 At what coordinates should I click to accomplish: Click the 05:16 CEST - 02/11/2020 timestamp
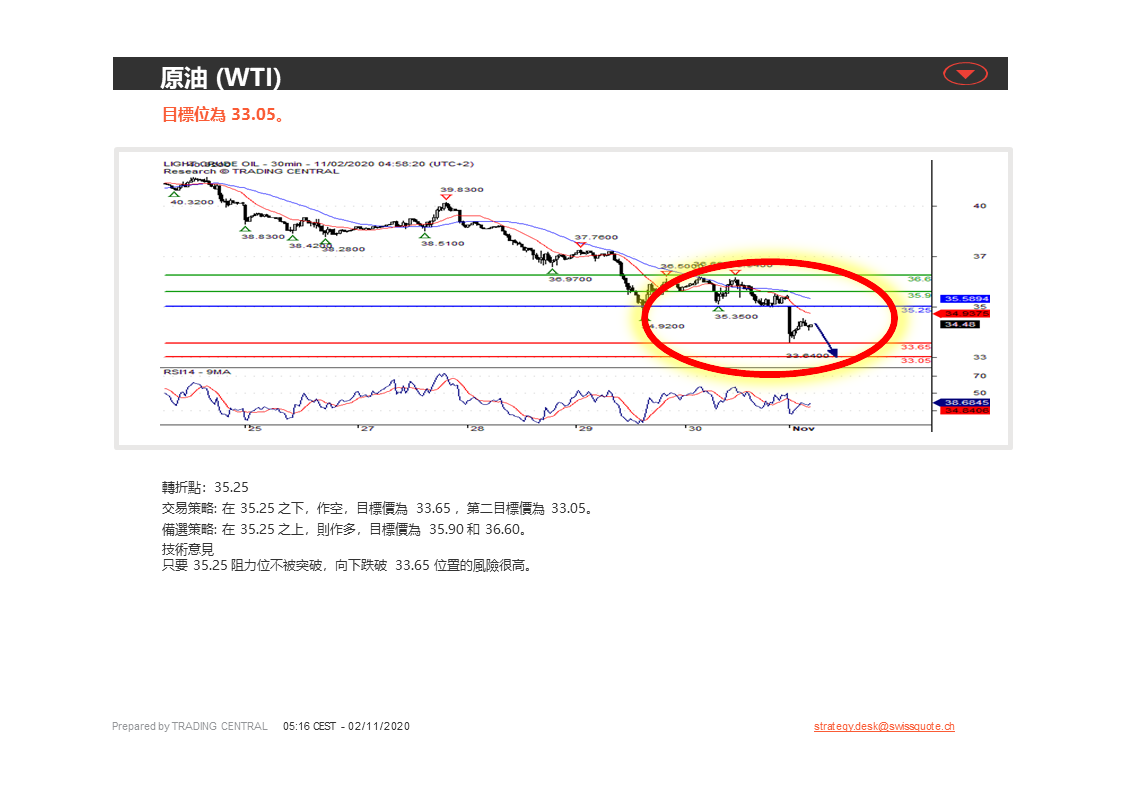pos(346,726)
